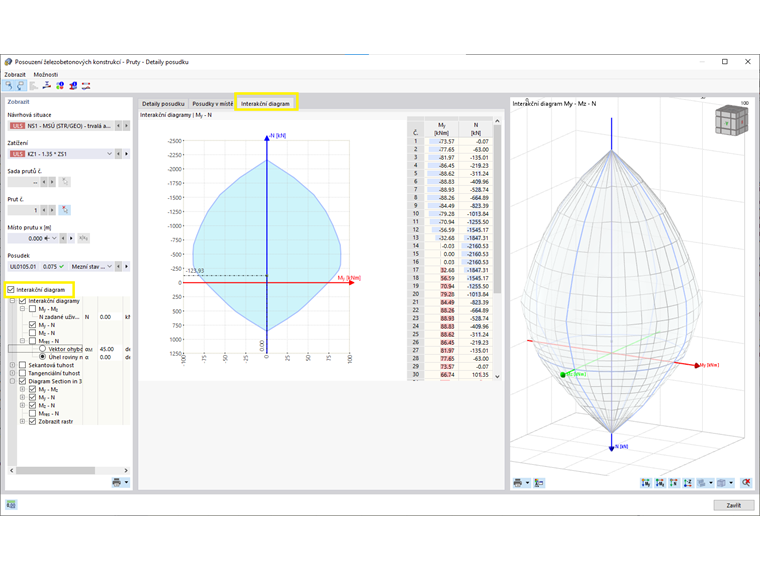Go to next Posudek with right arrow
This screenshot has height=570, width=760.
(x=127, y=267)
